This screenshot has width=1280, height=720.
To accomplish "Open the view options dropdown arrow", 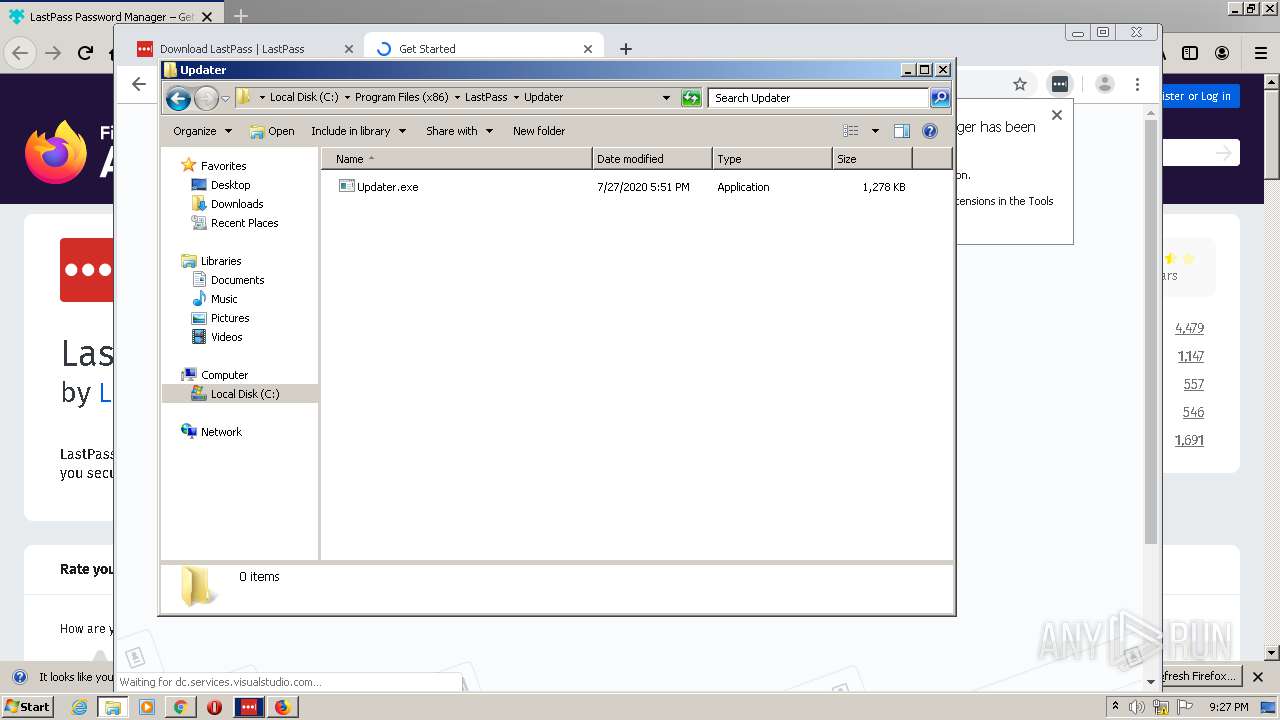I will (875, 131).
